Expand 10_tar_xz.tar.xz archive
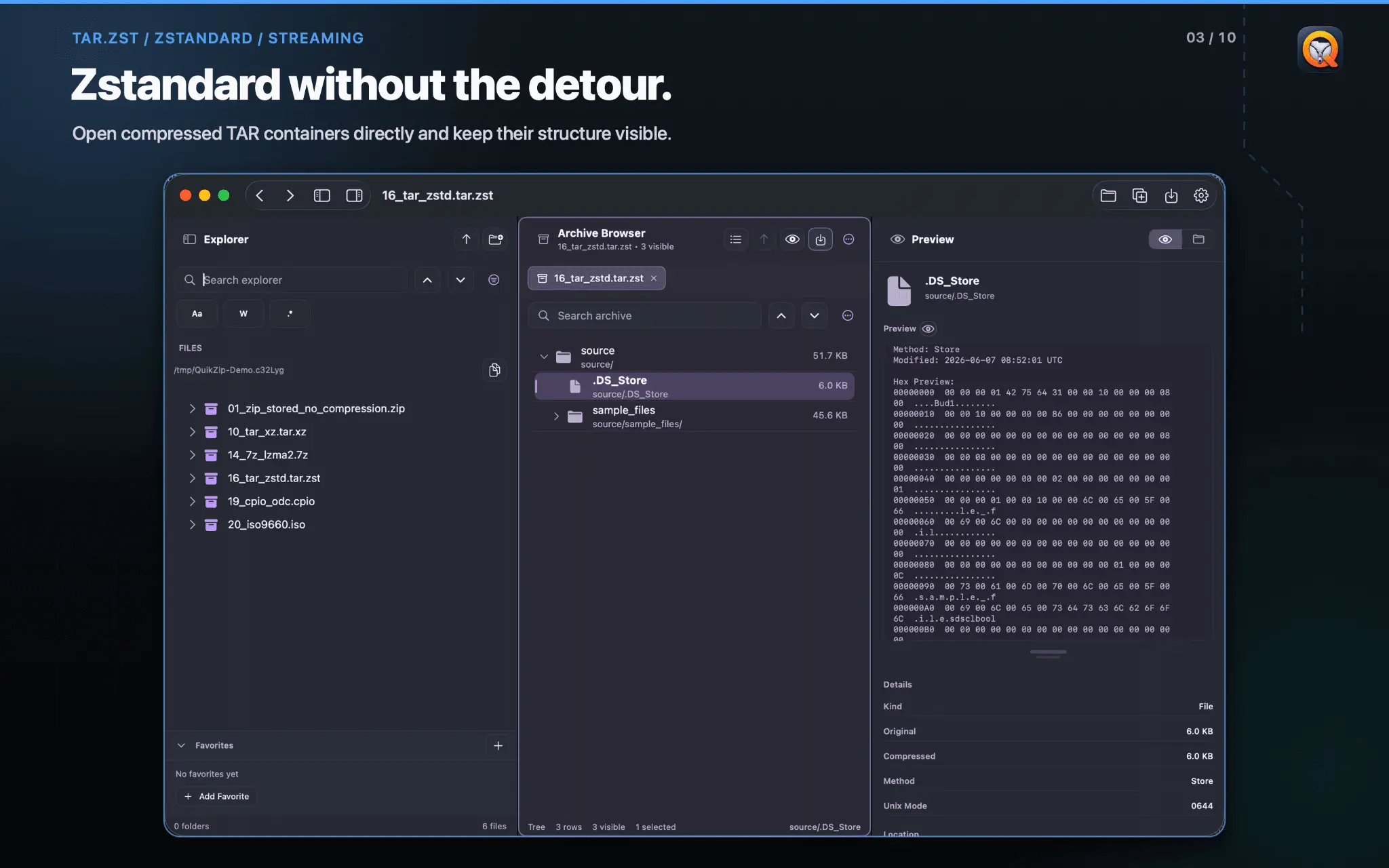Viewport: 1389px width, 868px height. click(x=192, y=432)
